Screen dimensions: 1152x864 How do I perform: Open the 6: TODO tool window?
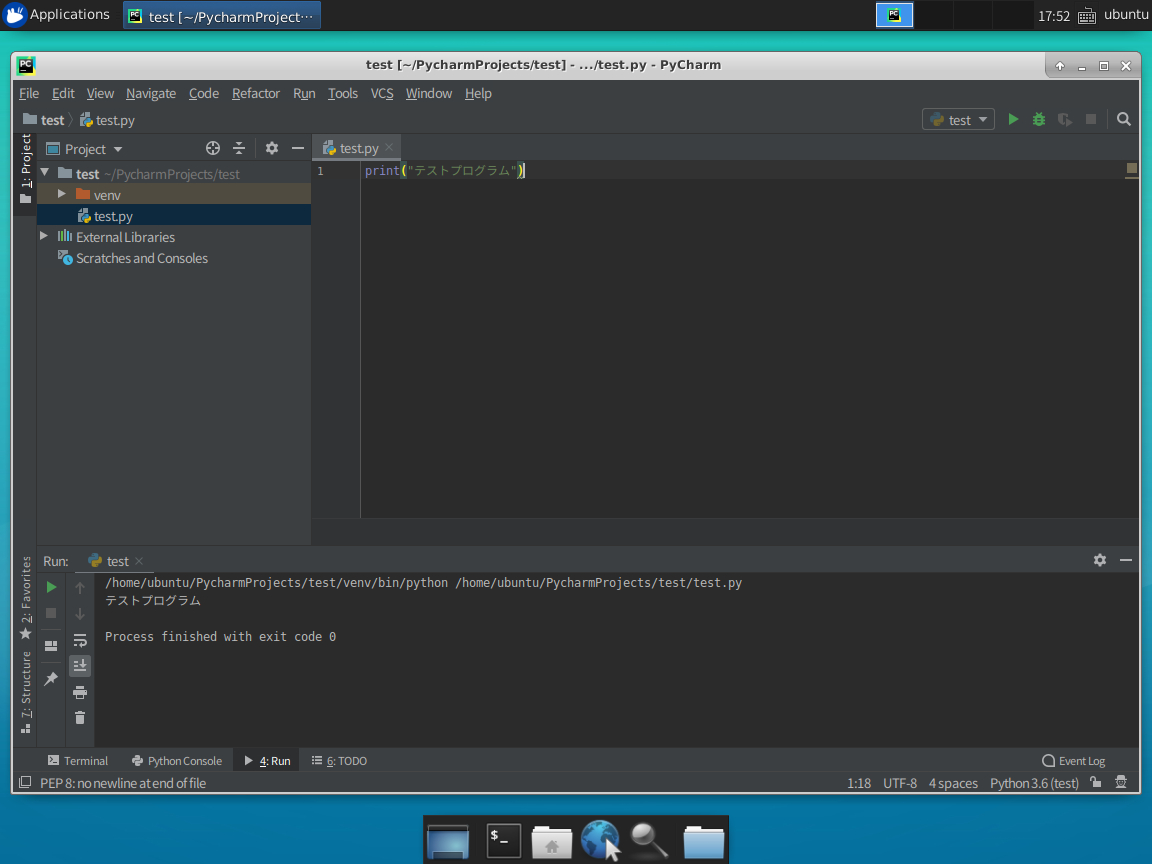339,760
